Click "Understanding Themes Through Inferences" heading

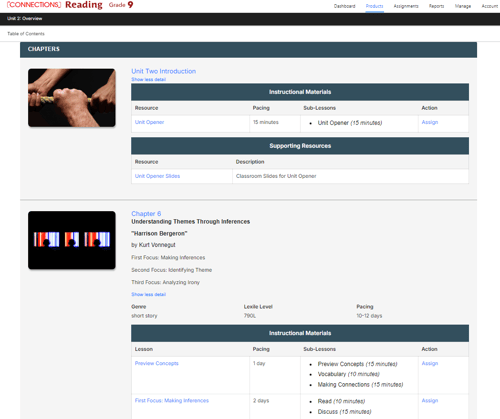click(190, 222)
